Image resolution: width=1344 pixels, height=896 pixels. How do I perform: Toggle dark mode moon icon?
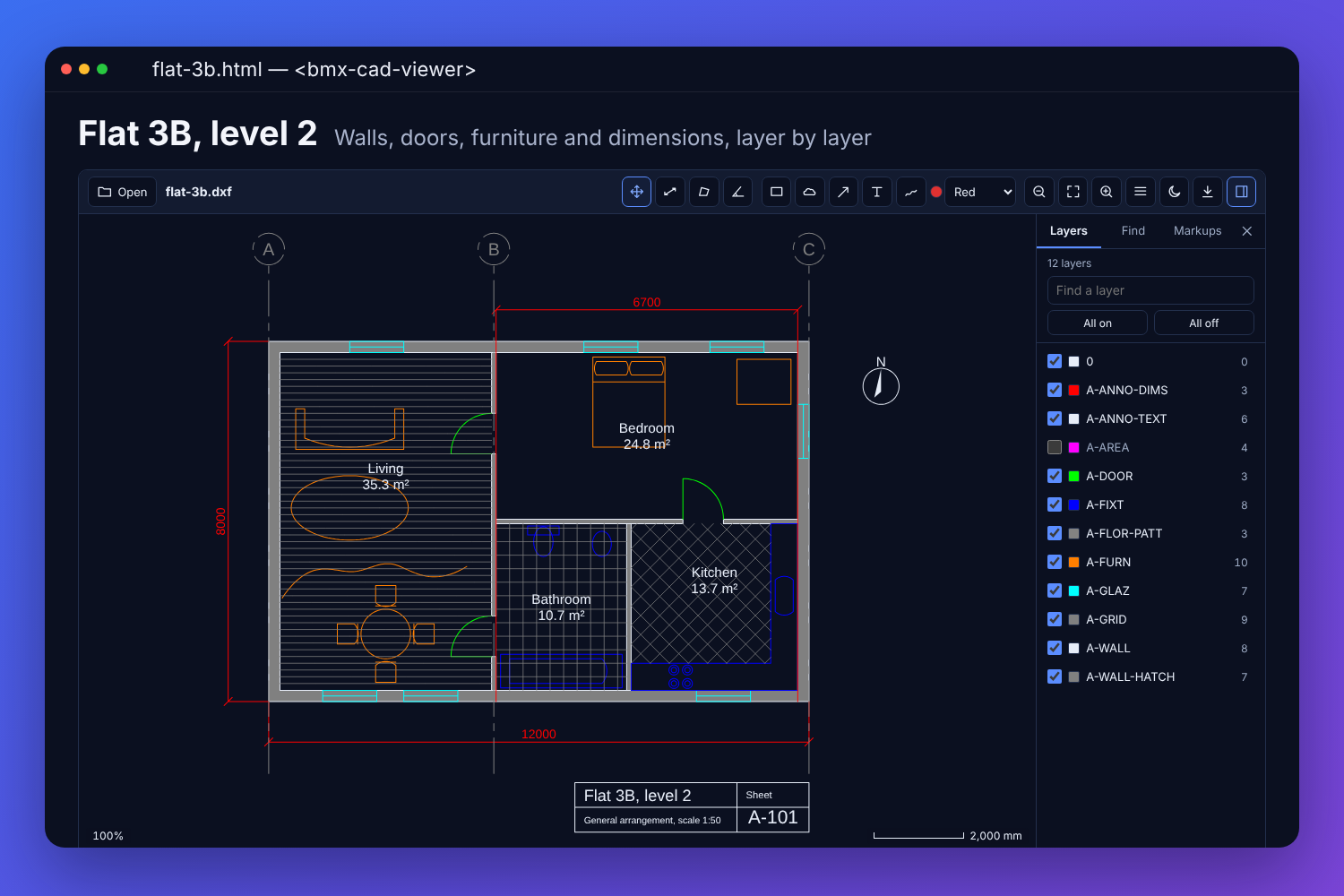[x=1175, y=192]
